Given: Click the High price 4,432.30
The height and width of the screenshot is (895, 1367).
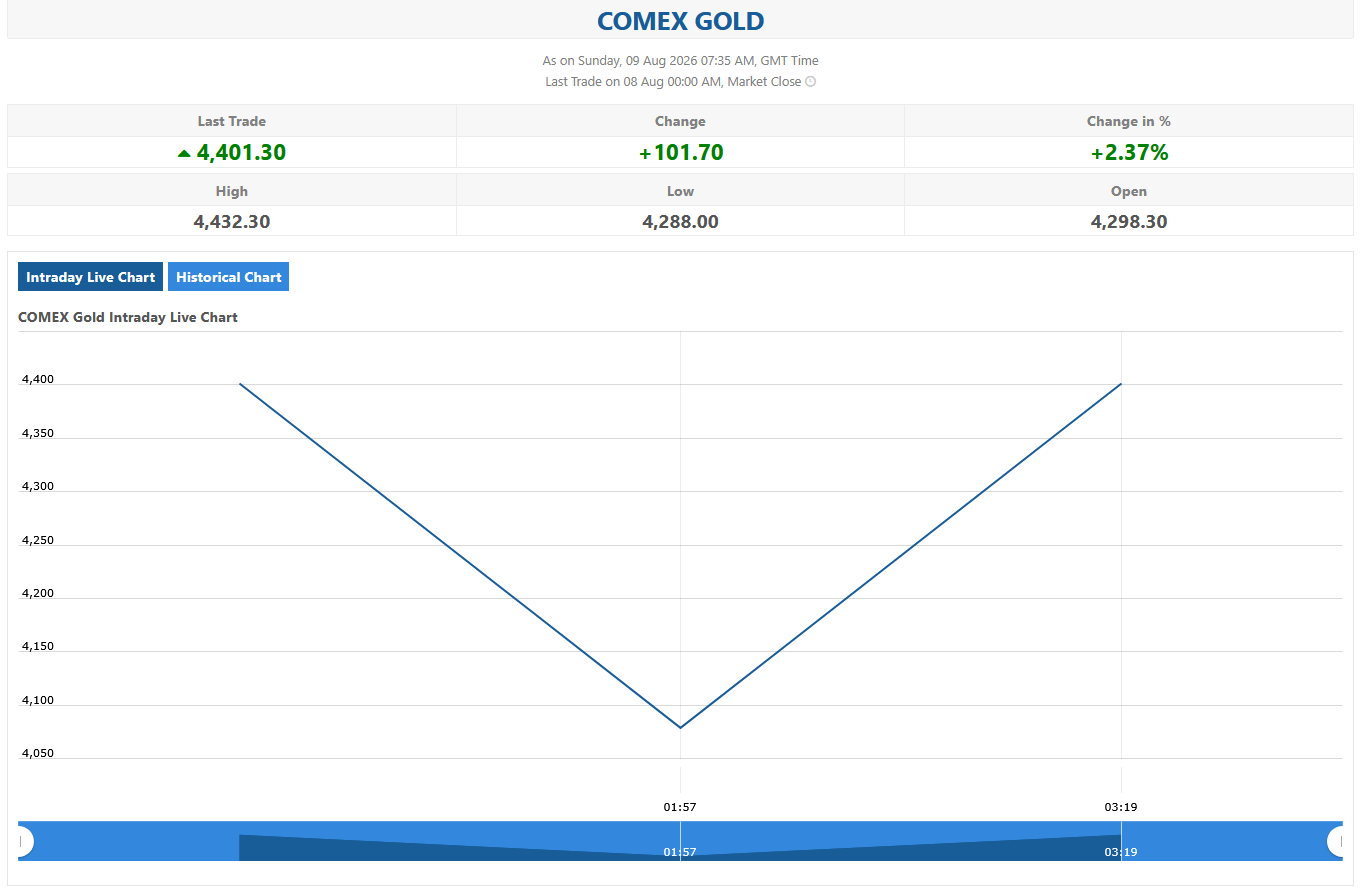Looking at the screenshot, I should (x=232, y=221).
